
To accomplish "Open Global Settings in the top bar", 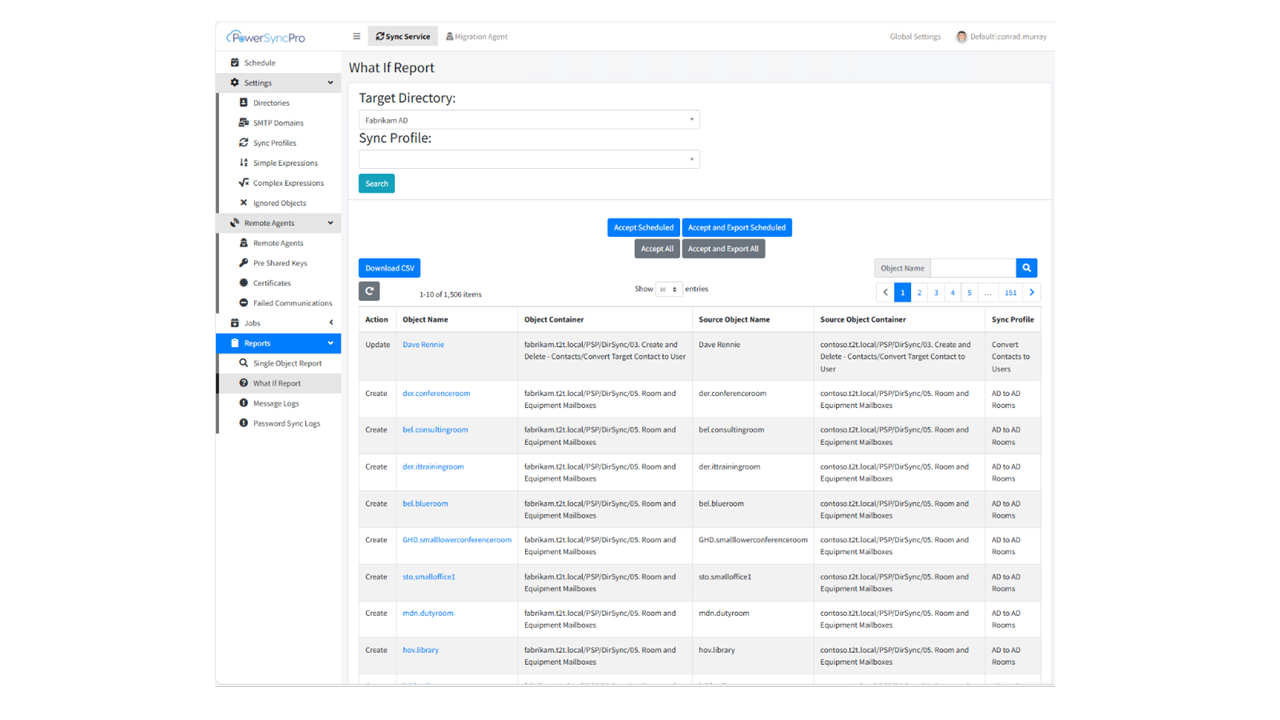I will 915,37.
